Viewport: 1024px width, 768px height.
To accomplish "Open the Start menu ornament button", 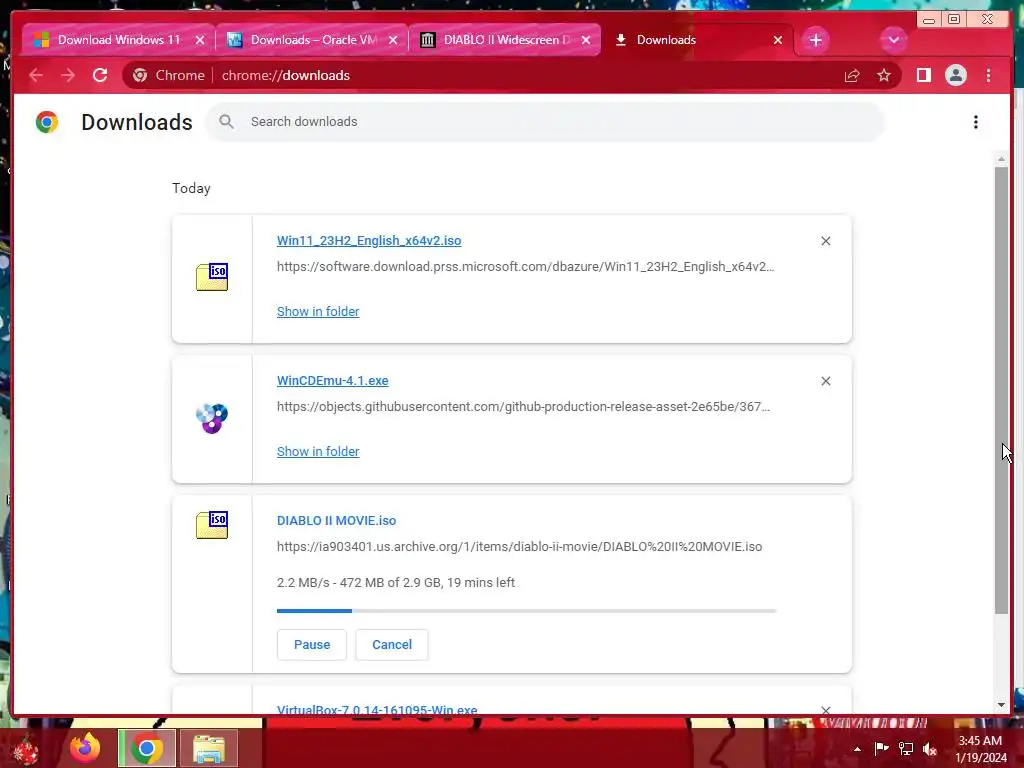I will (26, 748).
